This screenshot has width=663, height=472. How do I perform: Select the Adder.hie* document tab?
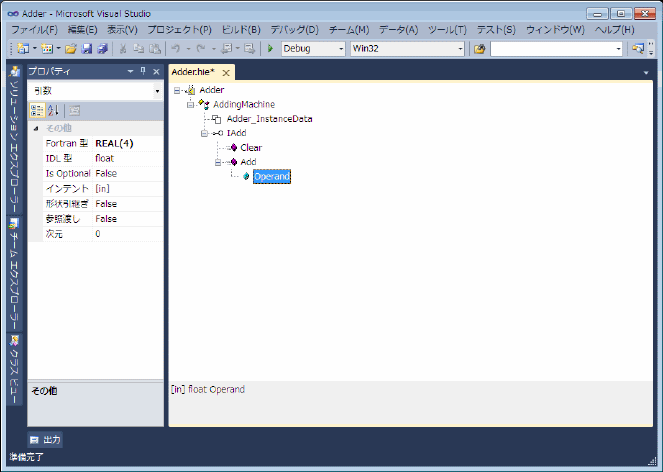click(194, 73)
